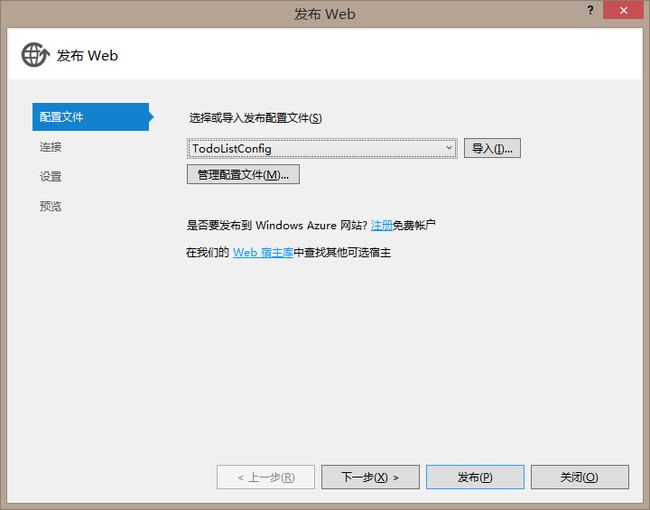Open the 预览 step
This screenshot has width=650, height=510.
pyautogui.click(x=51, y=206)
